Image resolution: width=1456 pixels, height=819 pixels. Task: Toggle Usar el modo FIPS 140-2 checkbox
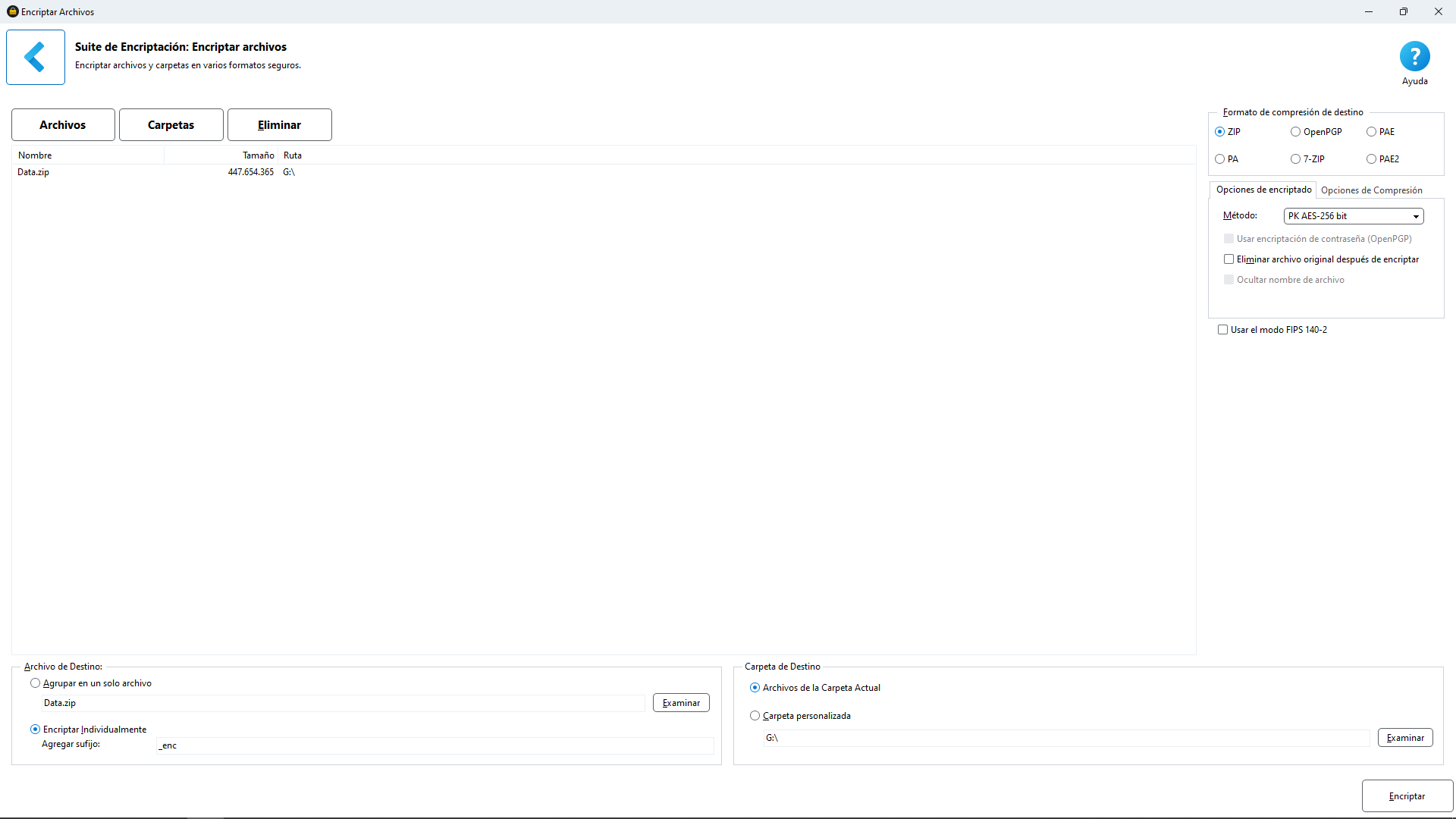coord(1222,330)
